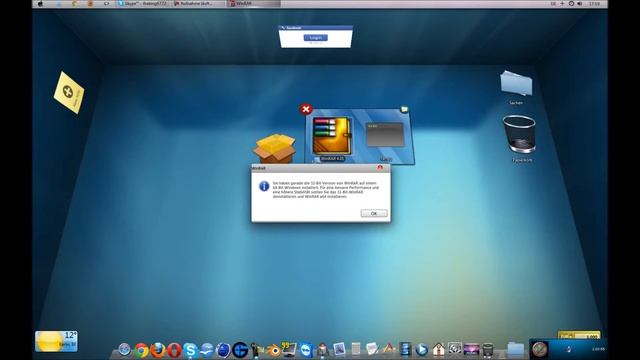640x360 pixels.
Task: Click the round globe widget bottom right
Action: (539, 349)
